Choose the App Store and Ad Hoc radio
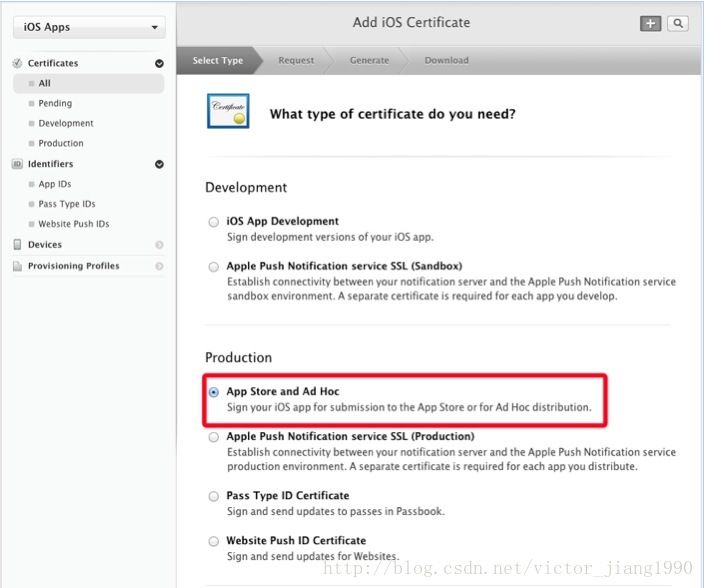The image size is (705, 588). (214, 392)
